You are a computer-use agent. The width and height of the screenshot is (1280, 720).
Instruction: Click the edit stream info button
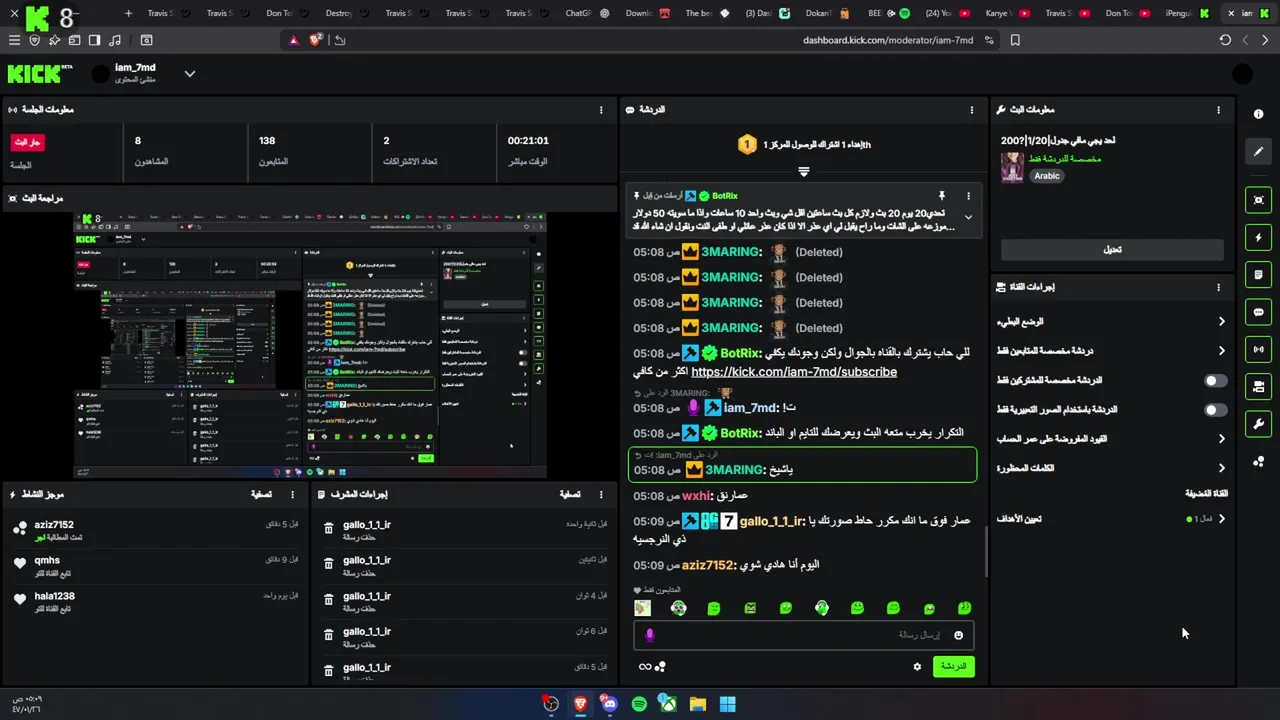1112,249
